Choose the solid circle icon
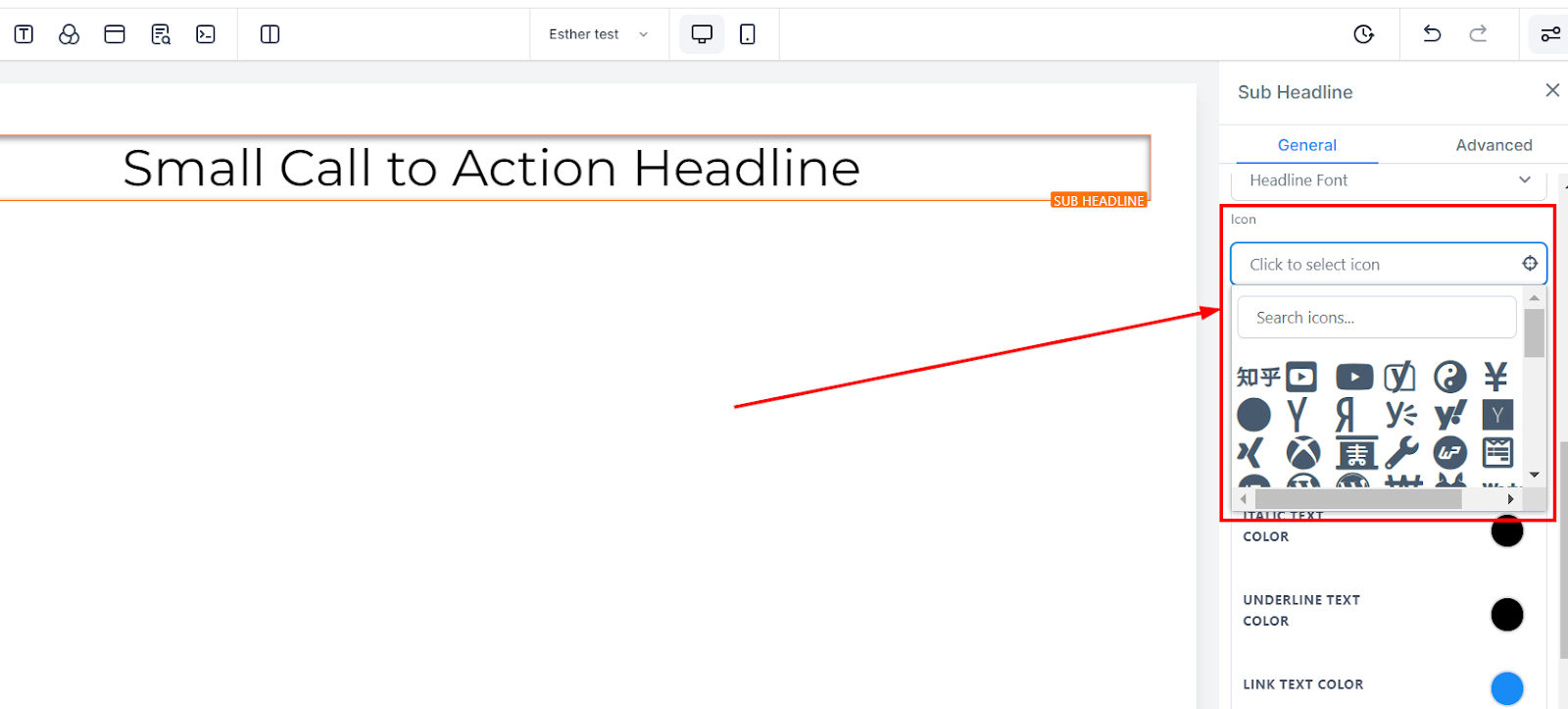The image size is (1568, 709). click(1253, 415)
